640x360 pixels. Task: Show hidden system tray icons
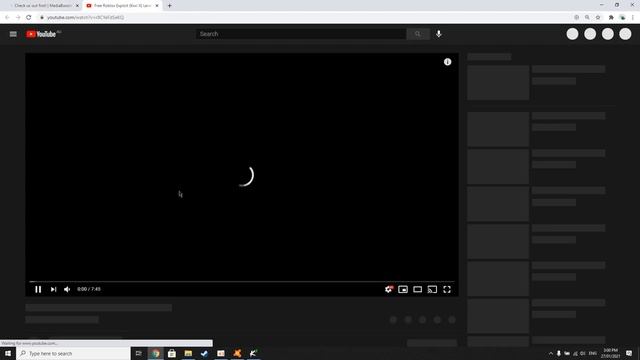click(551, 353)
